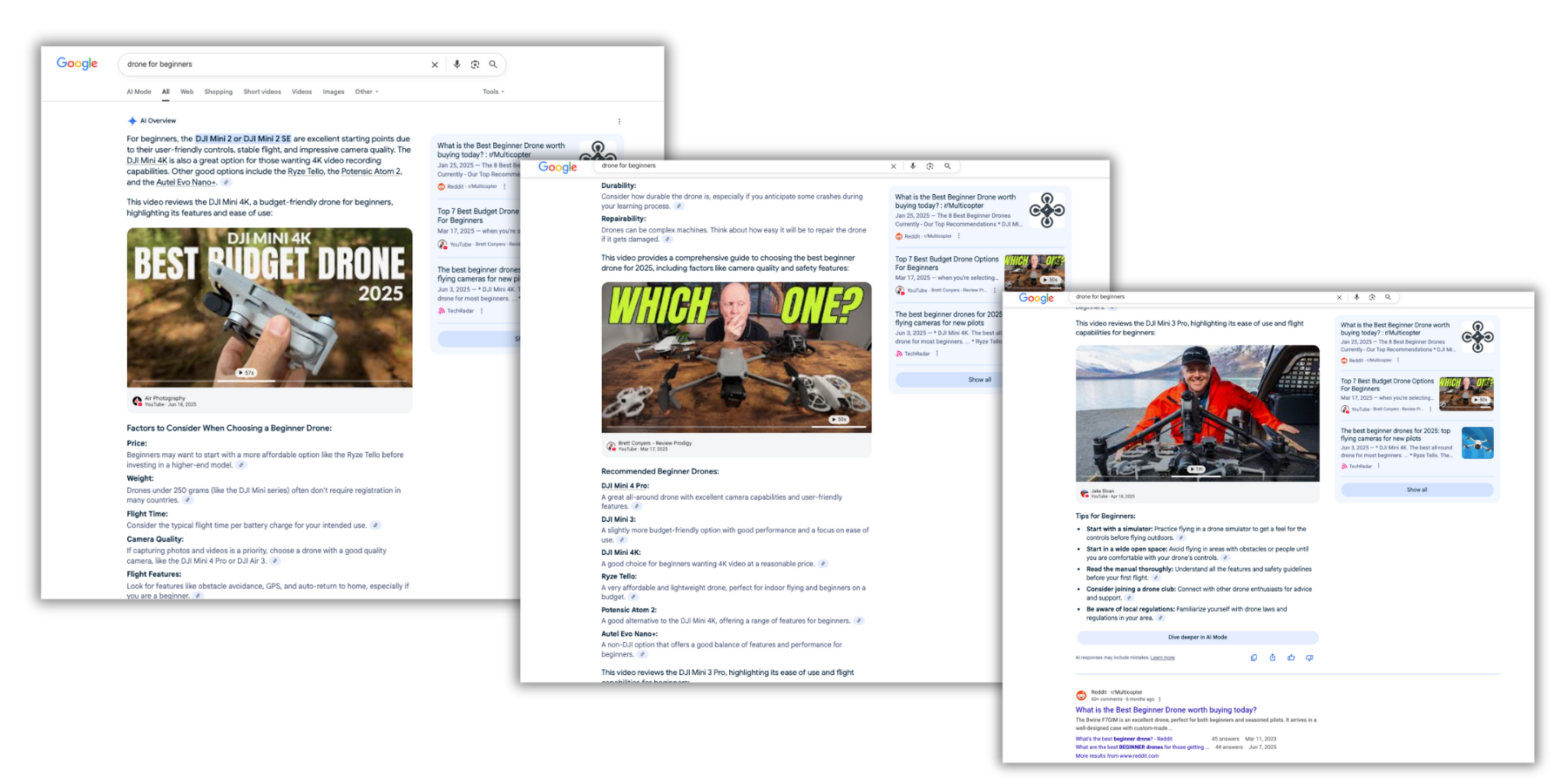Image resolution: width=1568 pixels, height=784 pixels.
Task: Open the blue 'What is the Best Beginner Drone worth buying today?' search result title
Action: [1166, 710]
